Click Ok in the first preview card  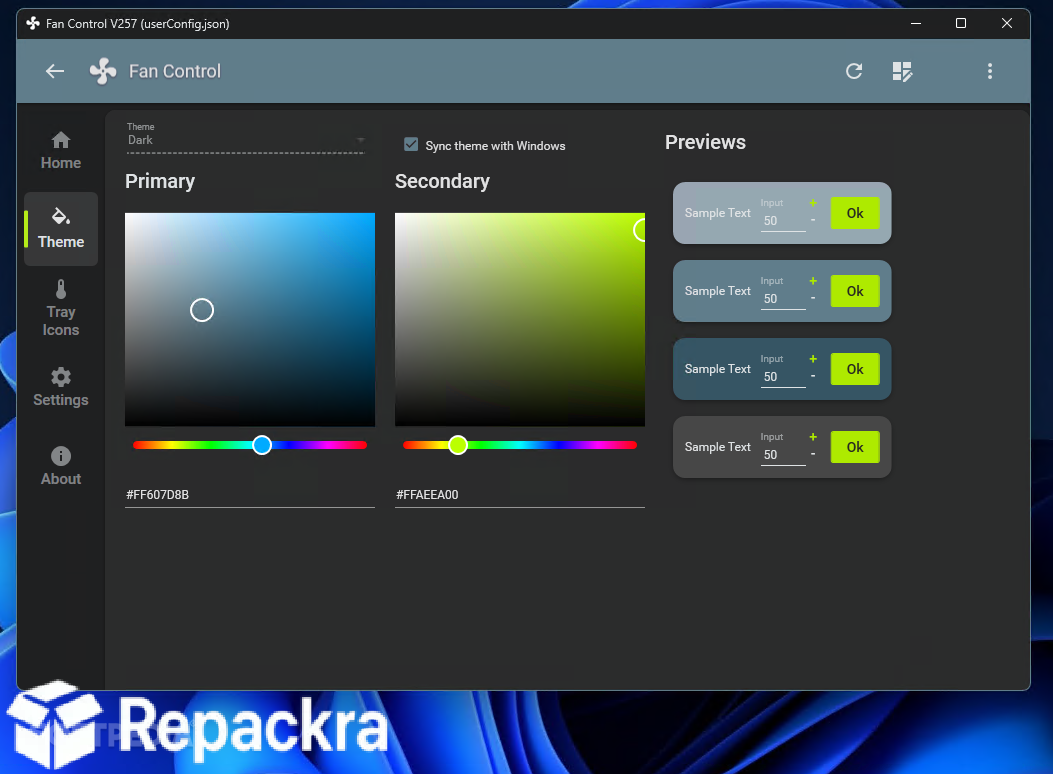pyautogui.click(x=855, y=213)
